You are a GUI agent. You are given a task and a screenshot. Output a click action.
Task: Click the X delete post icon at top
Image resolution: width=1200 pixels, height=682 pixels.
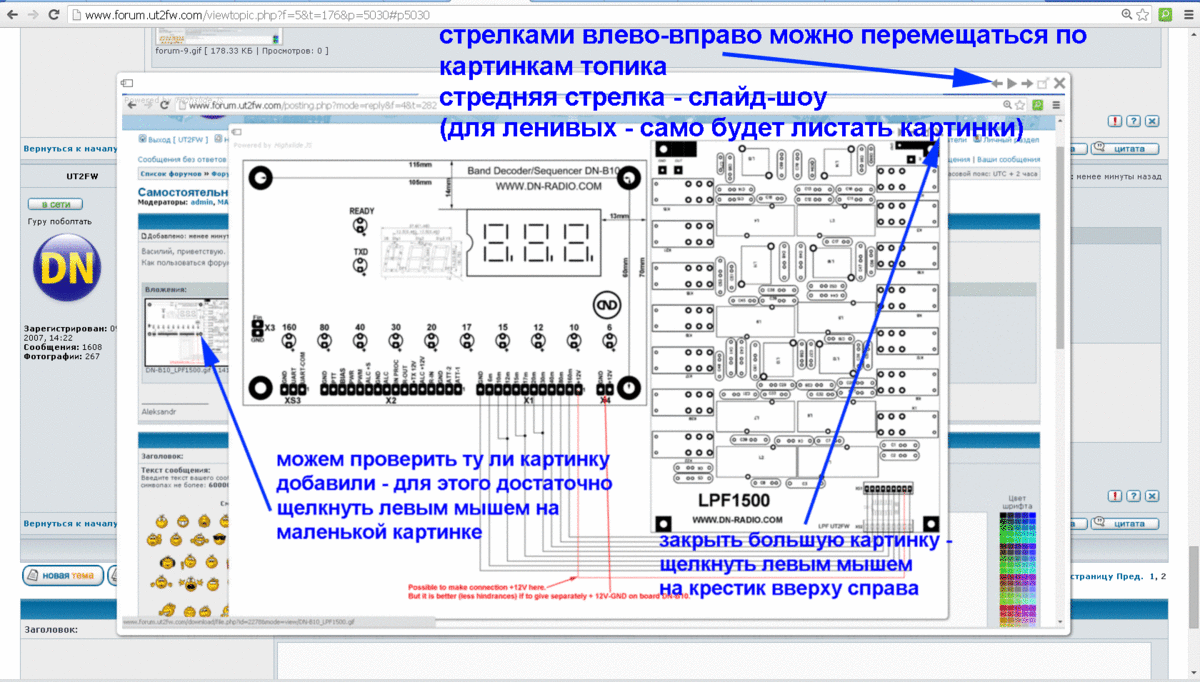click(1152, 121)
